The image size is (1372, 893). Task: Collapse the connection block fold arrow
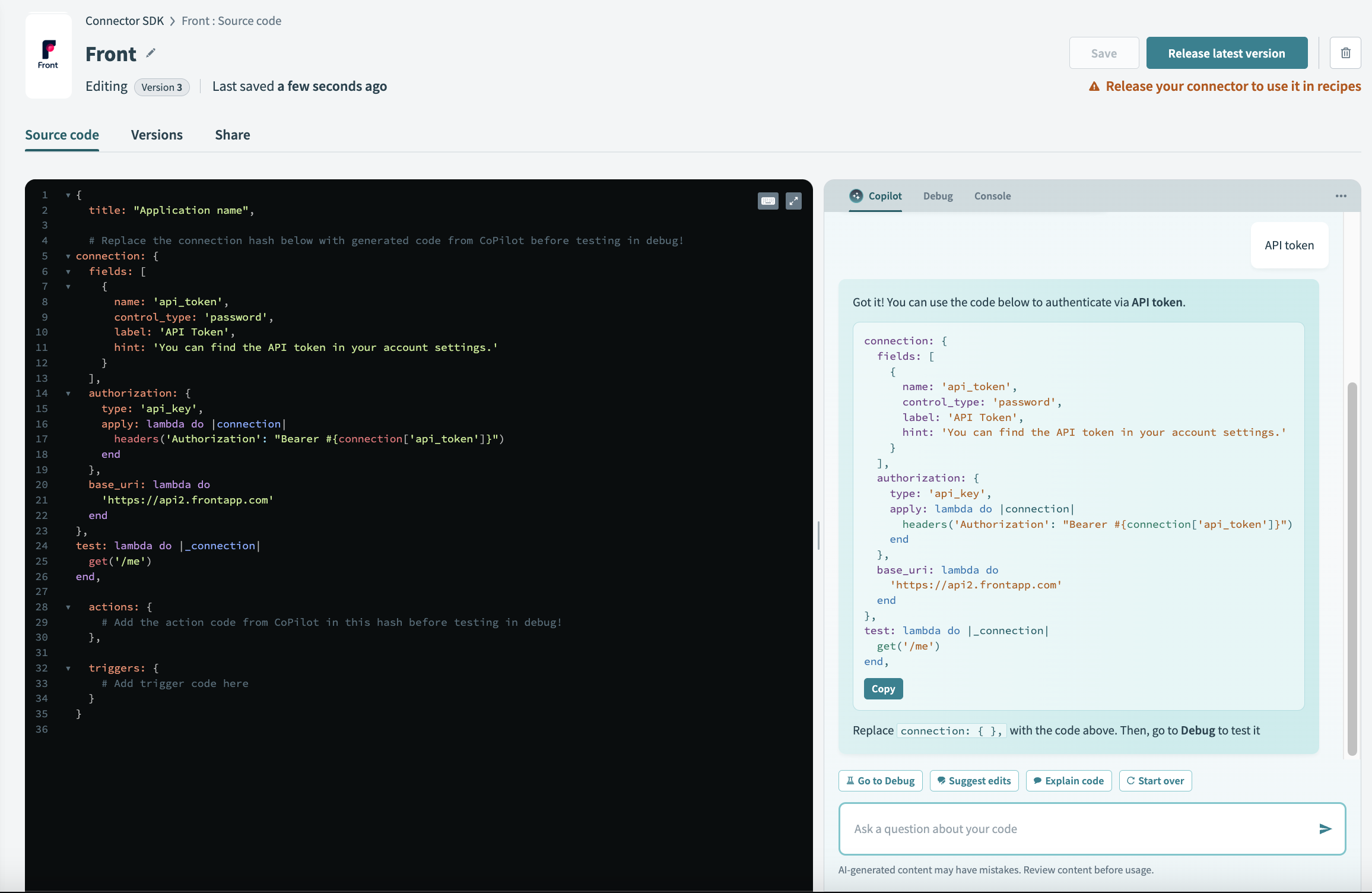[68, 256]
